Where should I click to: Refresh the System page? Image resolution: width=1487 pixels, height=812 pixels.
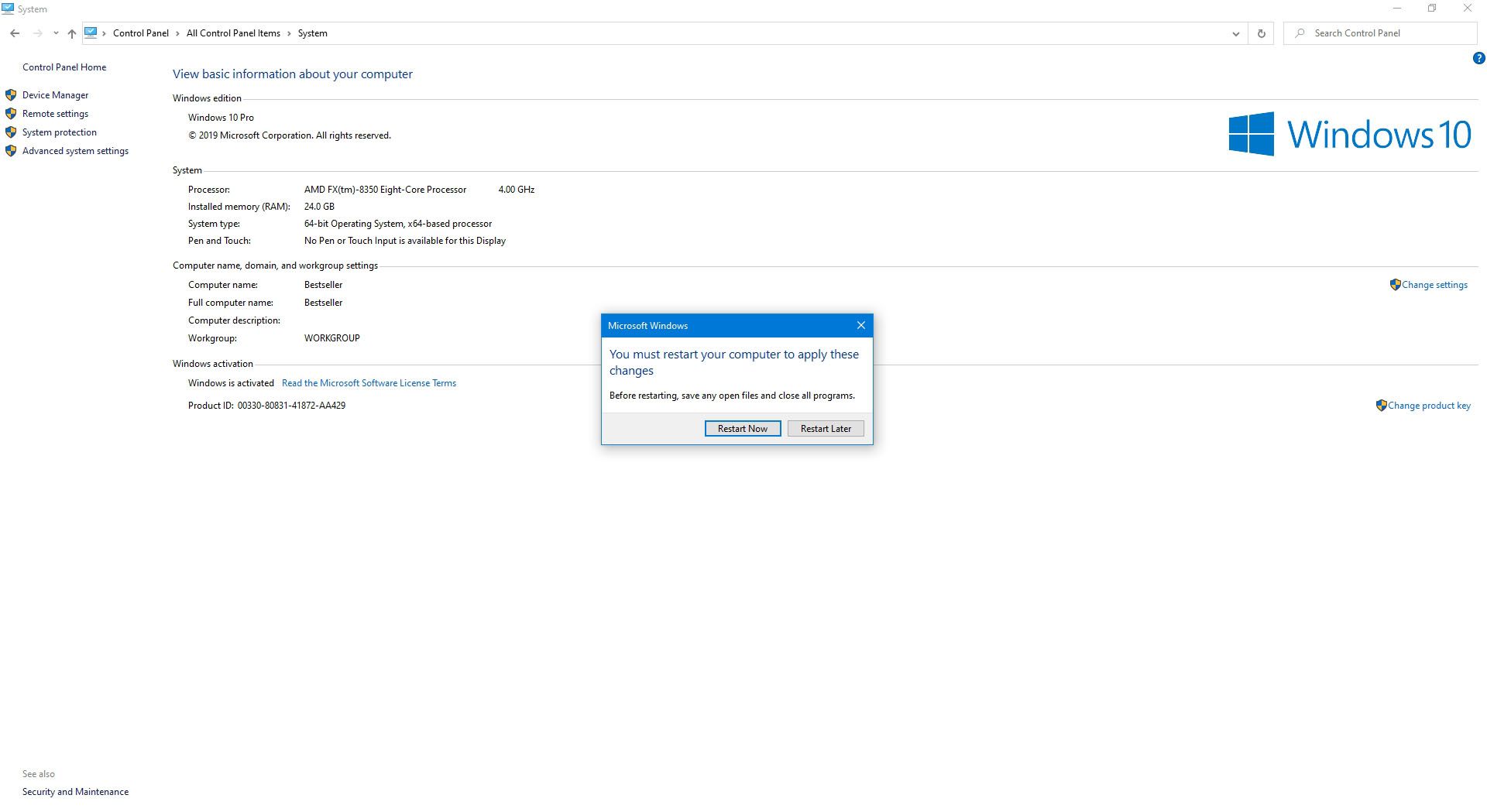(1261, 33)
